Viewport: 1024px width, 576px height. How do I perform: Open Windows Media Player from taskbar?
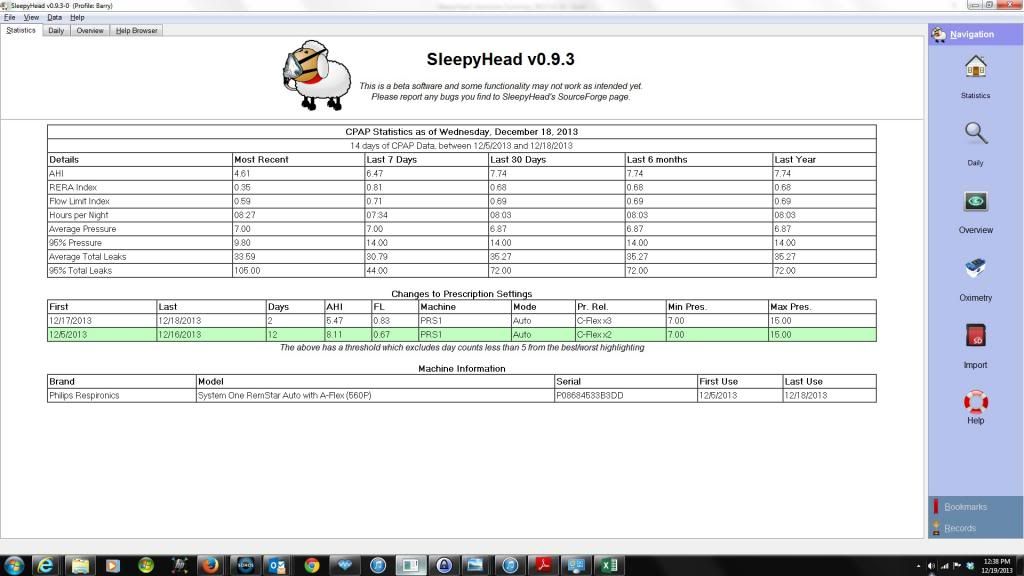[113, 565]
